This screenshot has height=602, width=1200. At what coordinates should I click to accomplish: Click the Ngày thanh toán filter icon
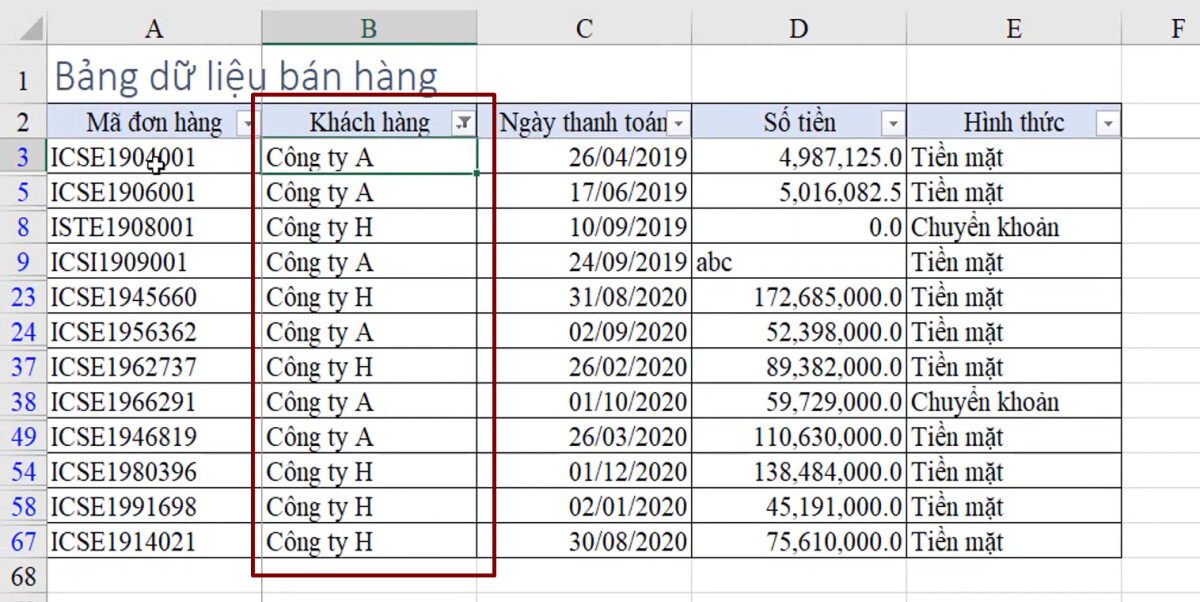point(677,122)
